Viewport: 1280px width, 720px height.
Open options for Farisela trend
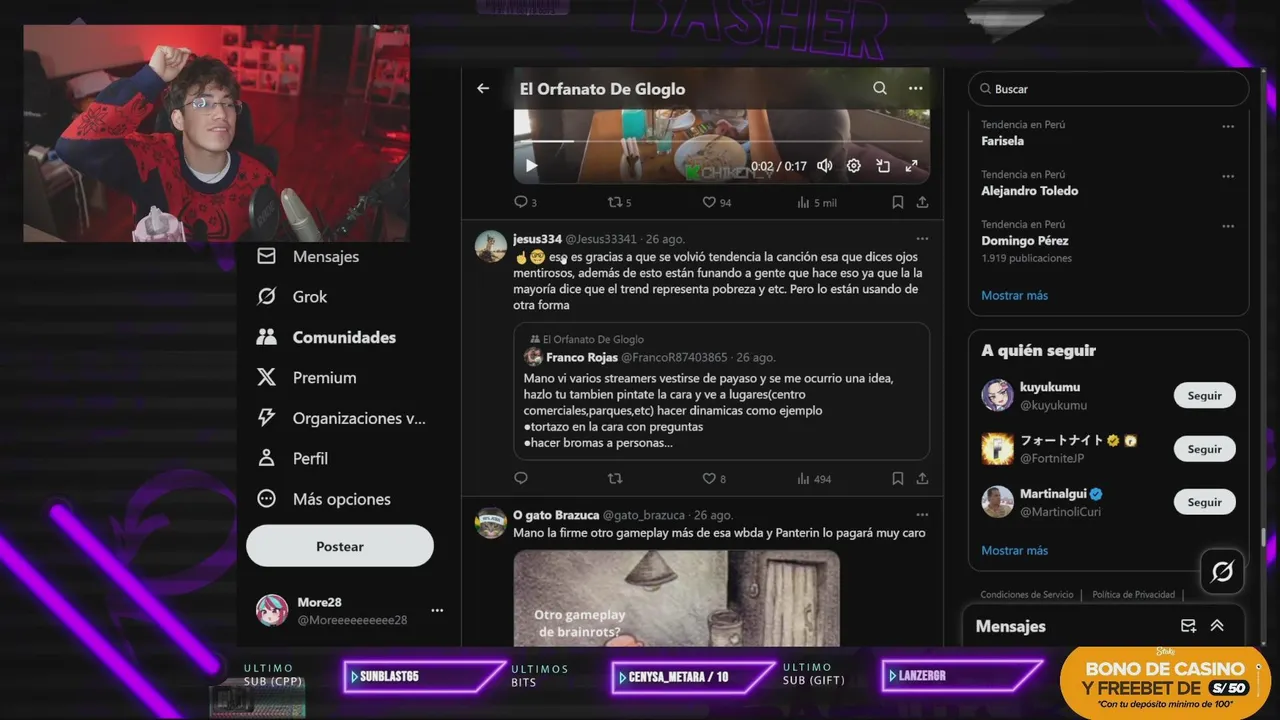[x=1228, y=127]
